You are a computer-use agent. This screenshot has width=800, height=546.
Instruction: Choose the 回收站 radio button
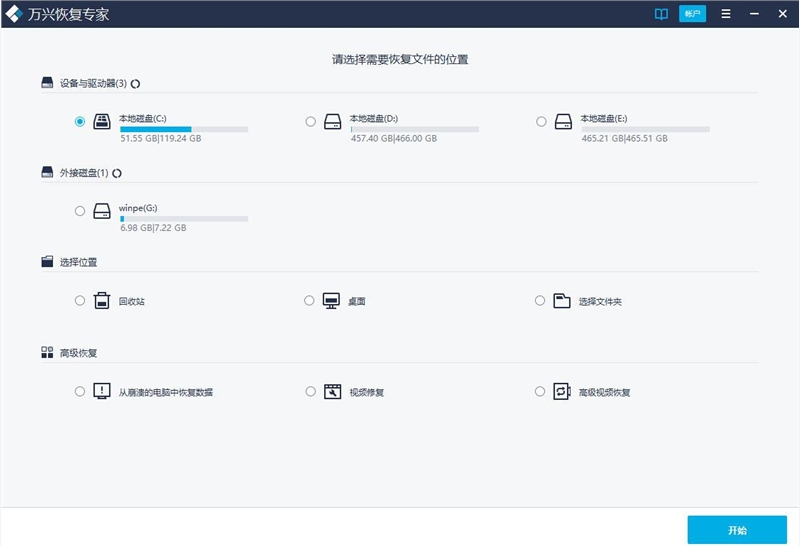tap(80, 301)
